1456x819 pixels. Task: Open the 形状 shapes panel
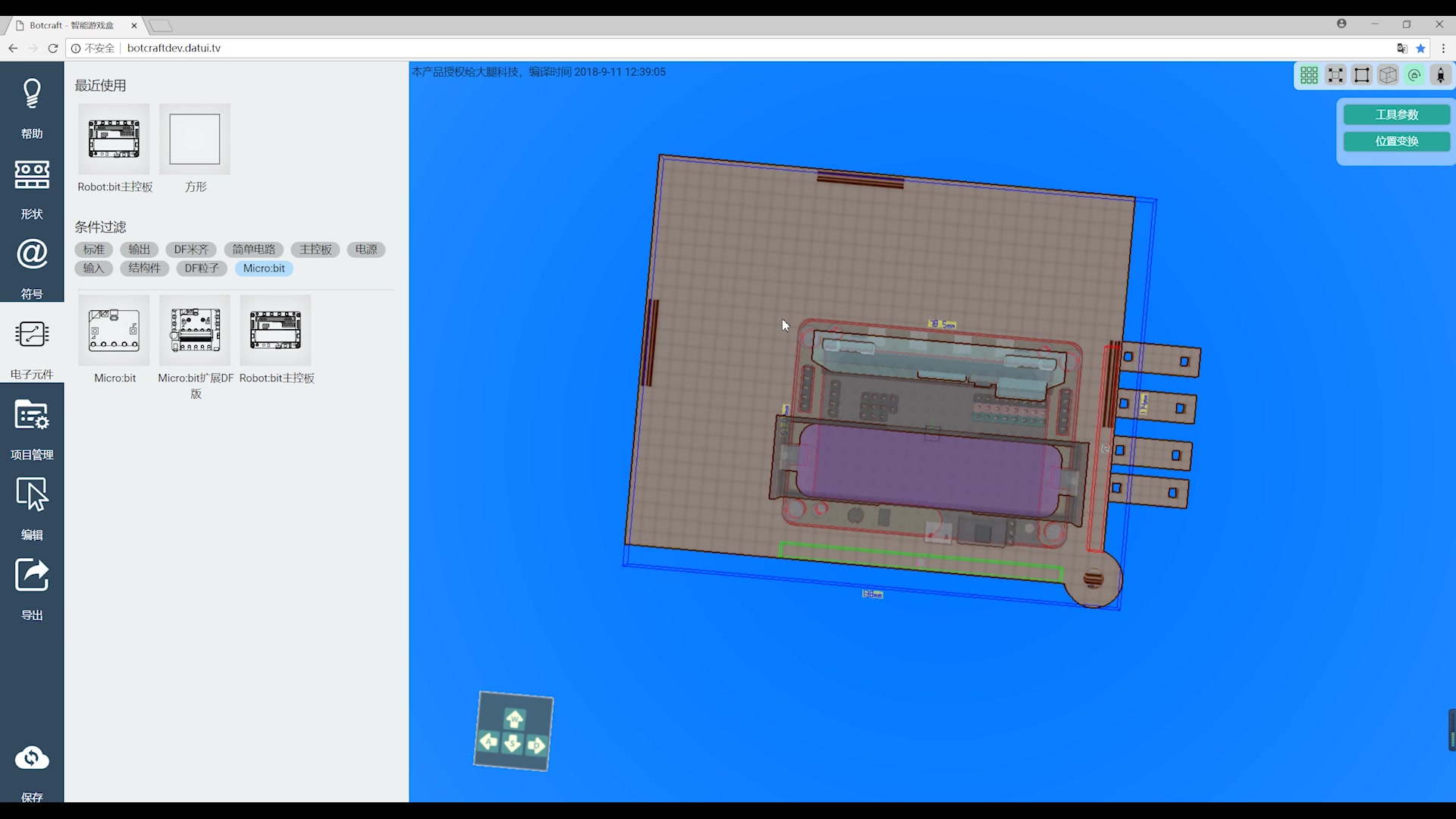32,175
